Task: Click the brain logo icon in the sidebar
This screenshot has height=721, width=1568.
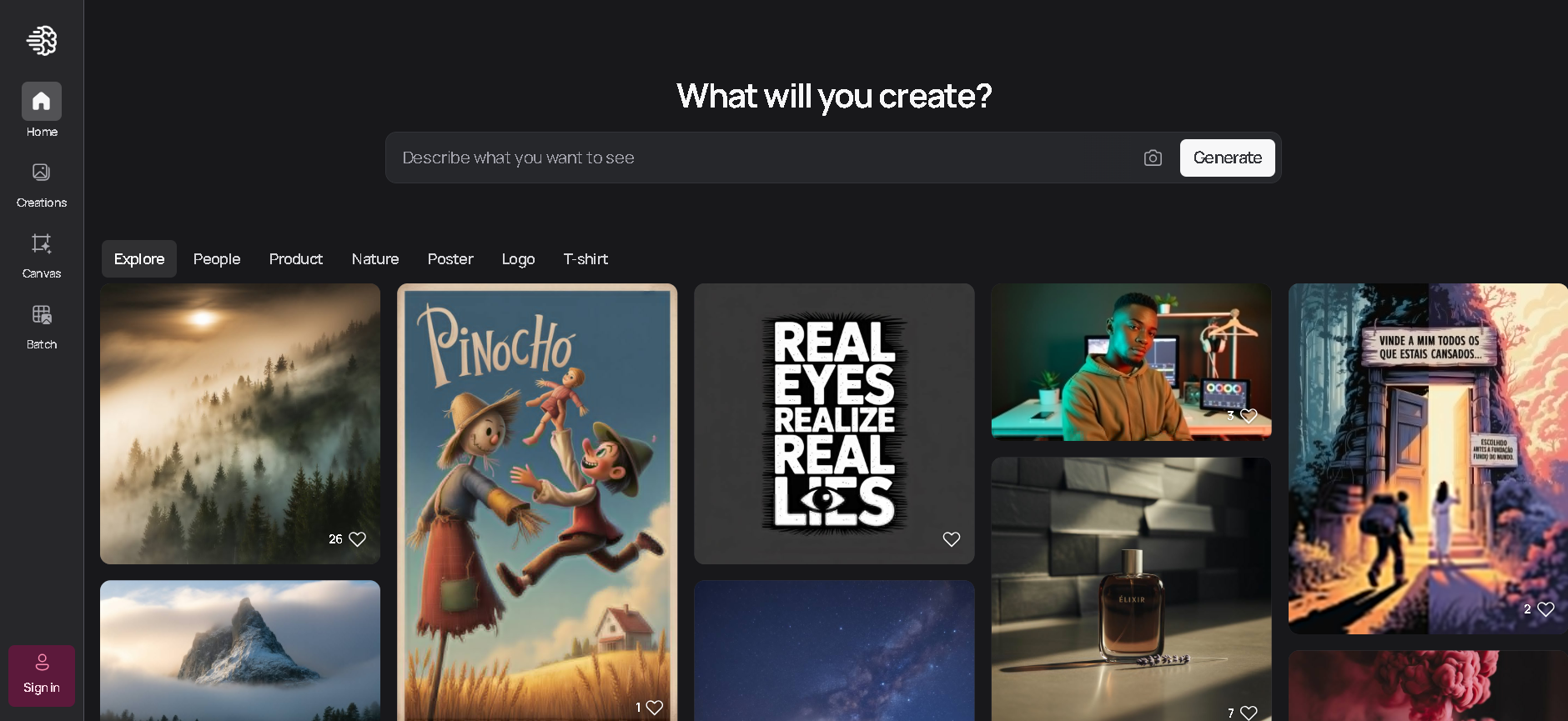Action: coord(42,40)
